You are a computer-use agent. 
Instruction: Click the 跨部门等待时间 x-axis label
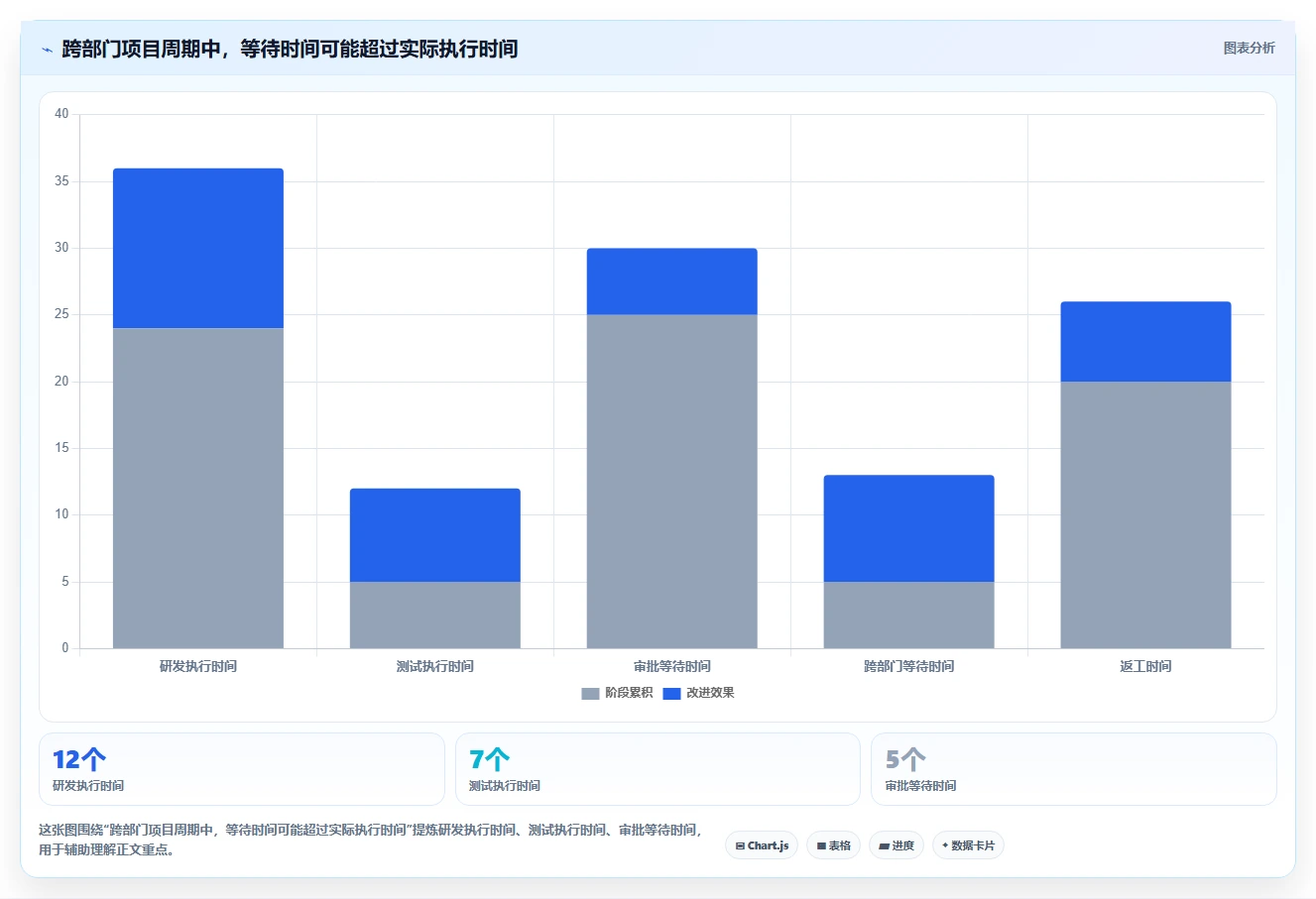coord(909,666)
